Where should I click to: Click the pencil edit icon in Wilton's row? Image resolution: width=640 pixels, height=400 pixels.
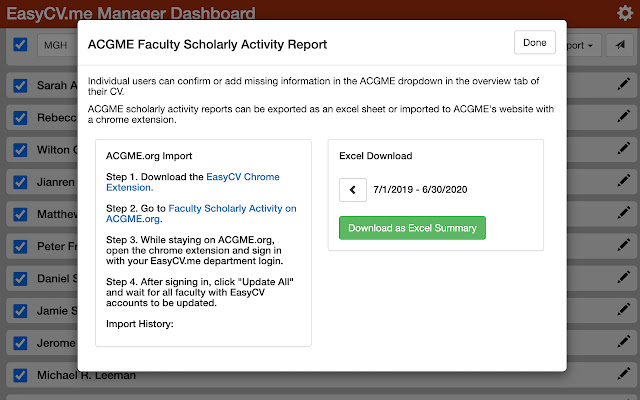[x=623, y=149]
